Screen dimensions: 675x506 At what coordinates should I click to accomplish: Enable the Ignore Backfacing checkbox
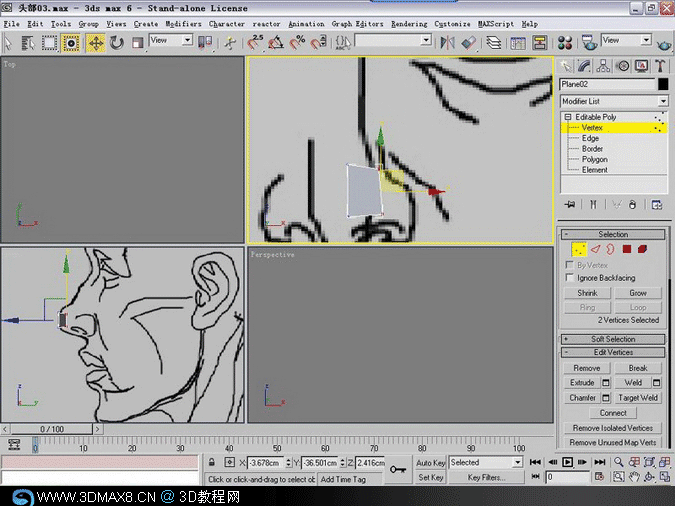[570, 278]
